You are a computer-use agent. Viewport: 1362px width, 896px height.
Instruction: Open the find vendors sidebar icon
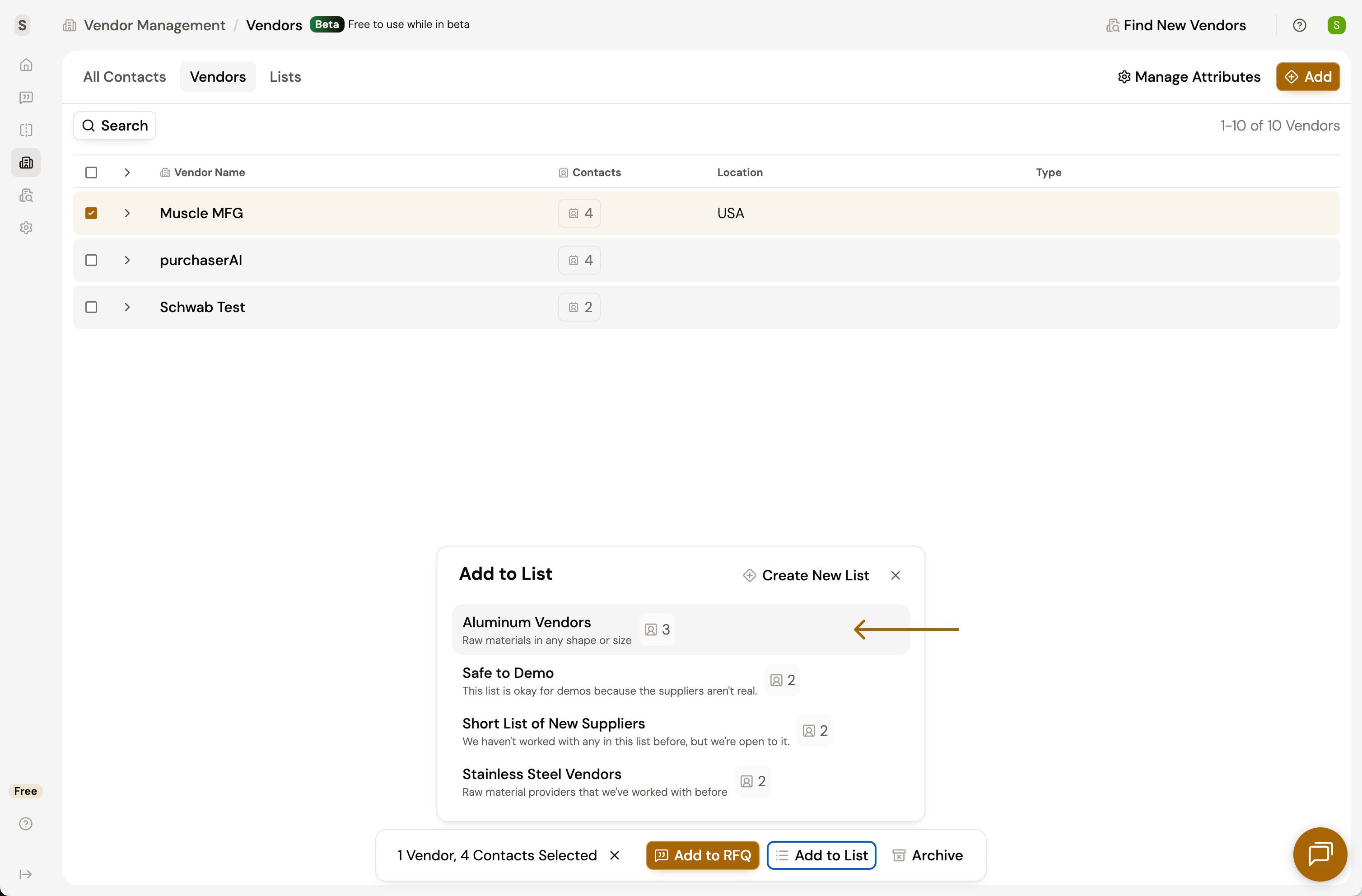(26, 196)
